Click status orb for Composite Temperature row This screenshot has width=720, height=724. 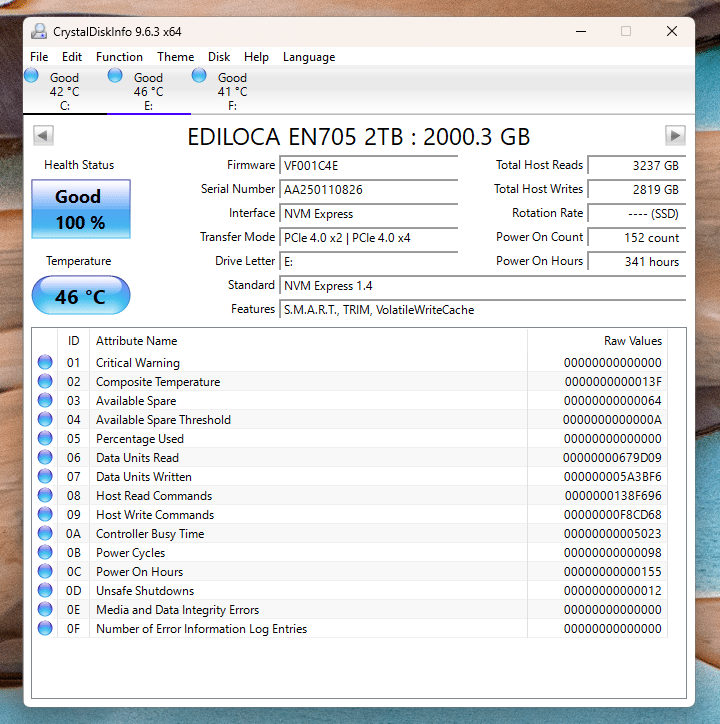(45, 381)
